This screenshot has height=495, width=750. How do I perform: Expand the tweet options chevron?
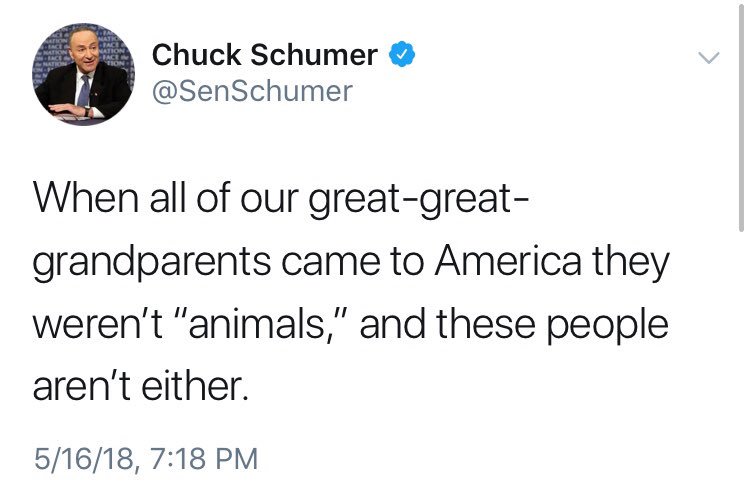[708, 58]
